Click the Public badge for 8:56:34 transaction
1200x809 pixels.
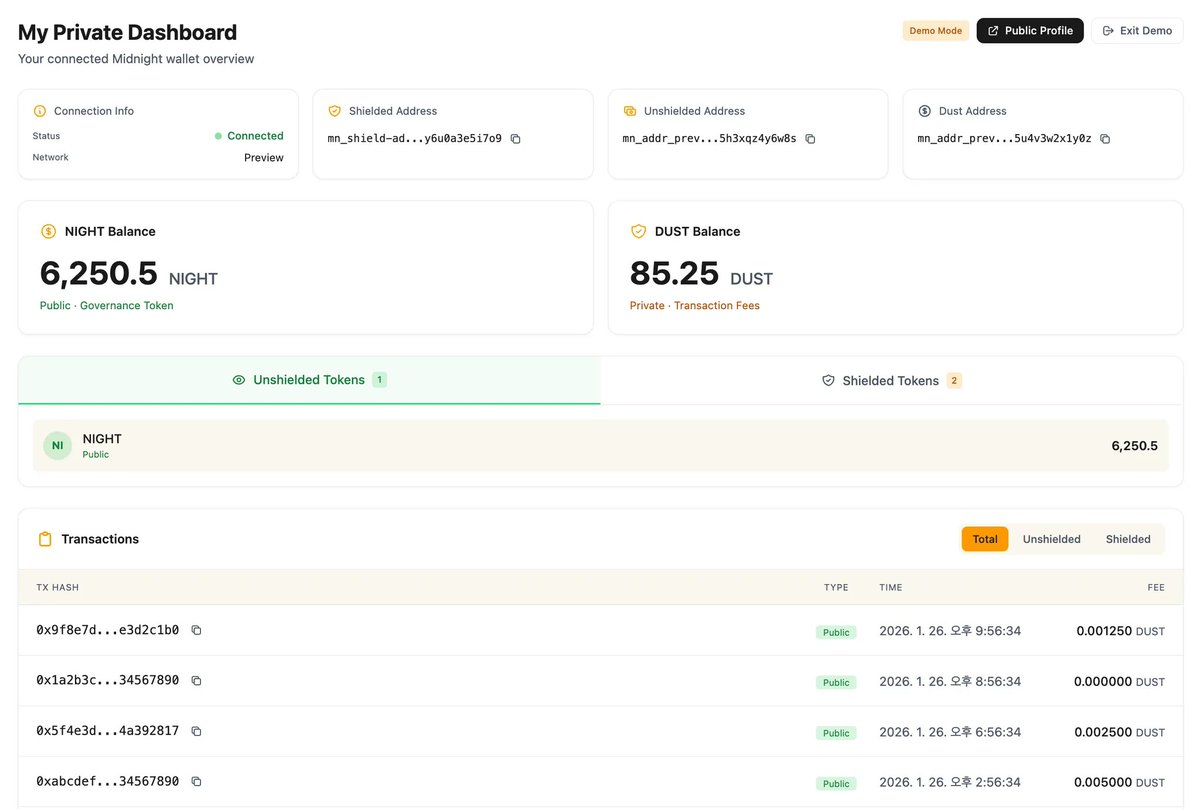(836, 683)
